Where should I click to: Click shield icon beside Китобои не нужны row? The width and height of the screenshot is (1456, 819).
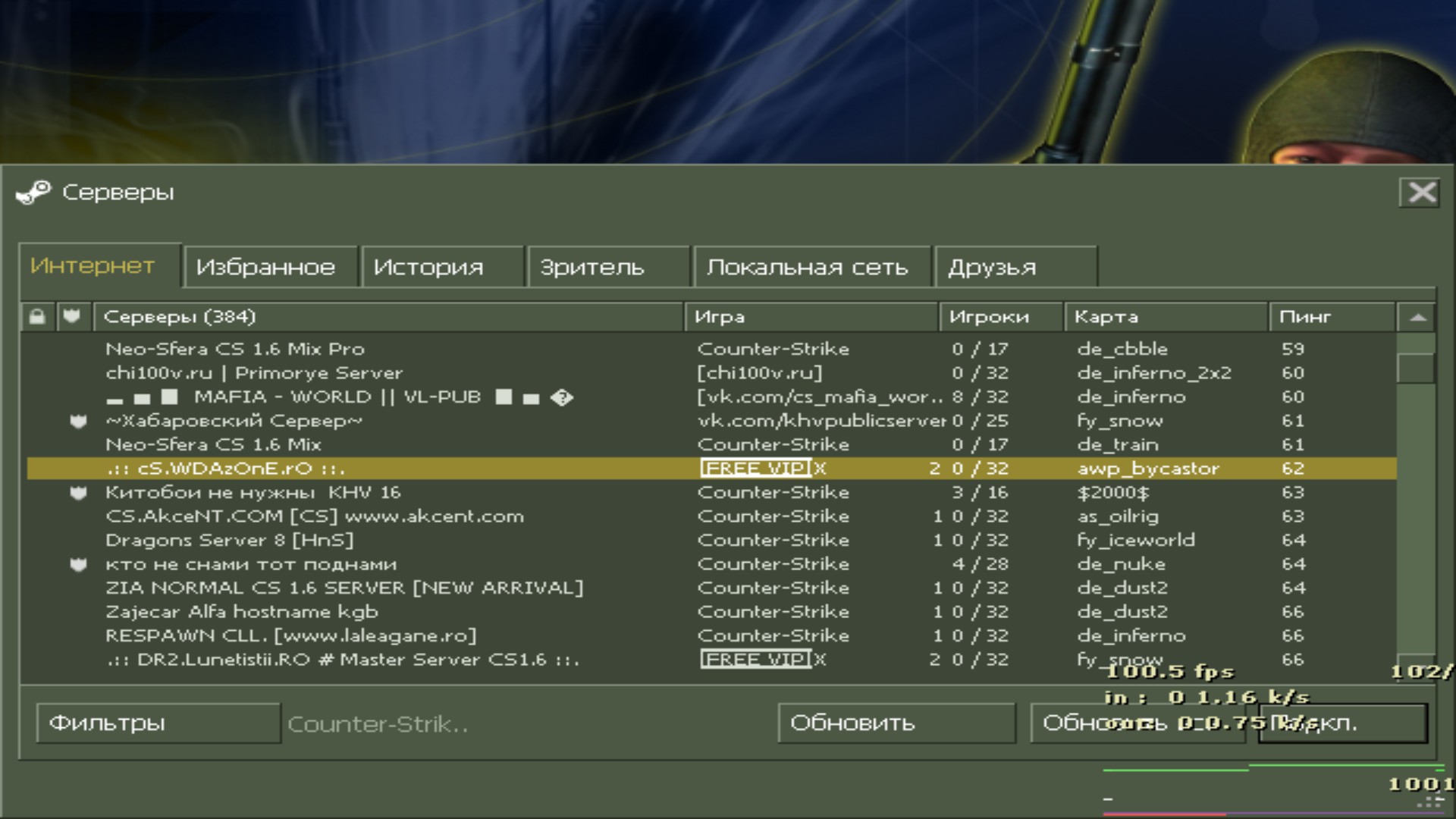(78, 493)
